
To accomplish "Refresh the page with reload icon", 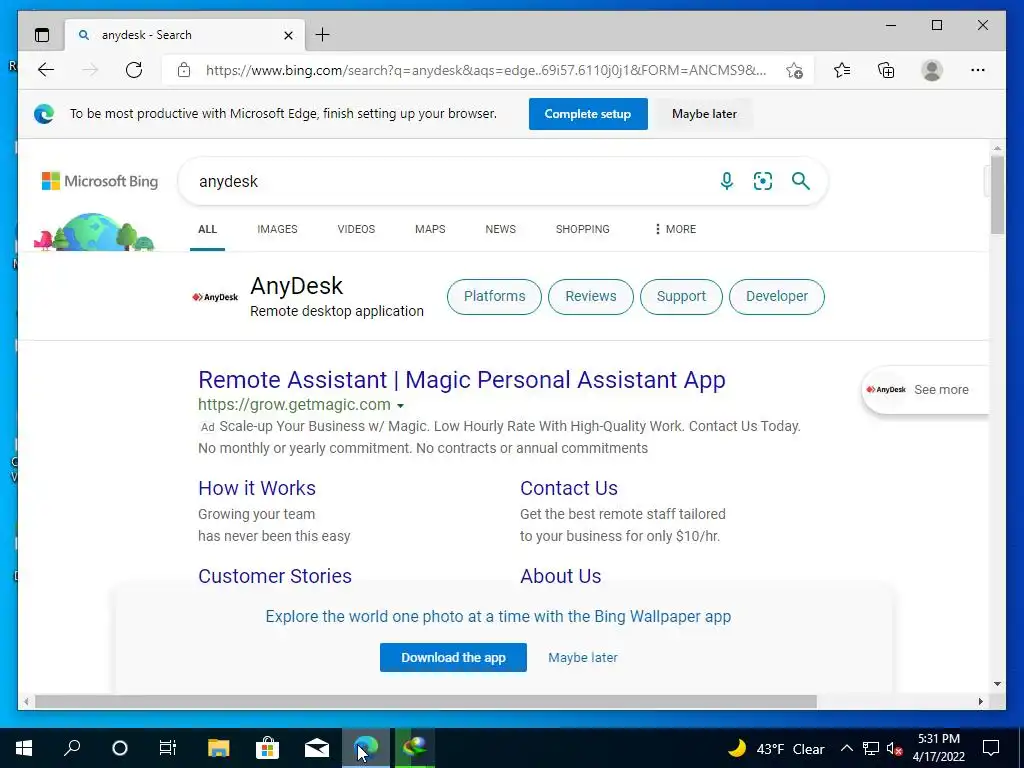I will click(134, 70).
